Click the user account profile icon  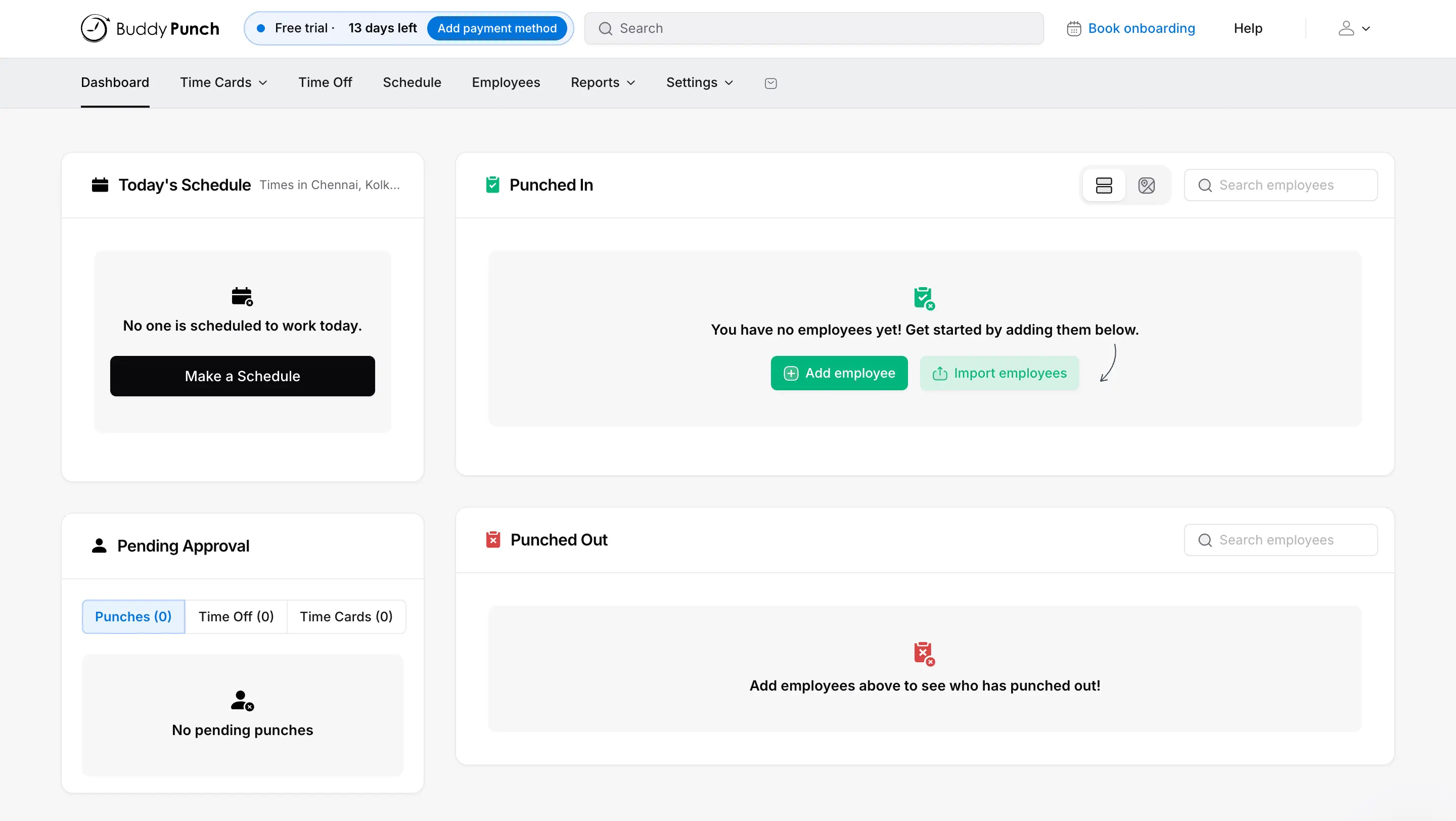[1346, 28]
